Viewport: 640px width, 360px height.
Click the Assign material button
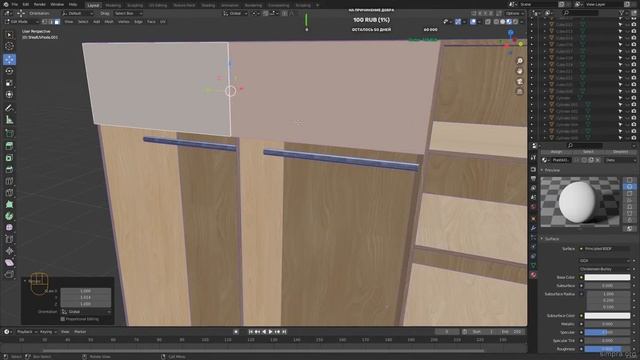pyautogui.click(x=556, y=152)
